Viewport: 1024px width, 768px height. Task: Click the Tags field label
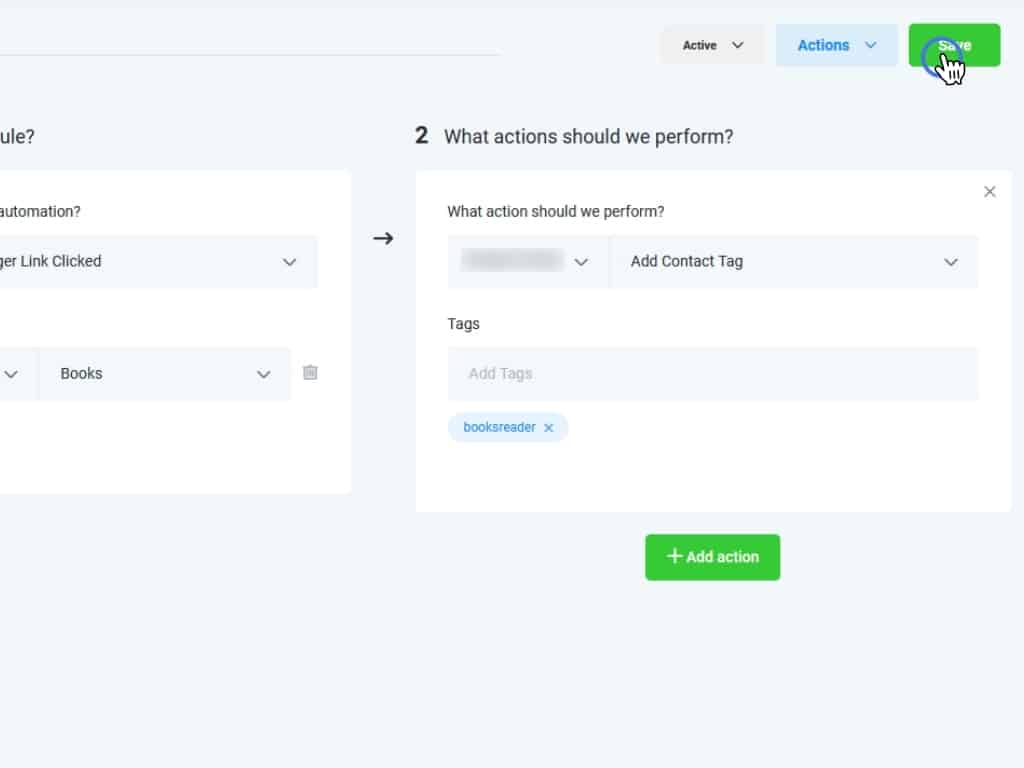[x=463, y=324]
